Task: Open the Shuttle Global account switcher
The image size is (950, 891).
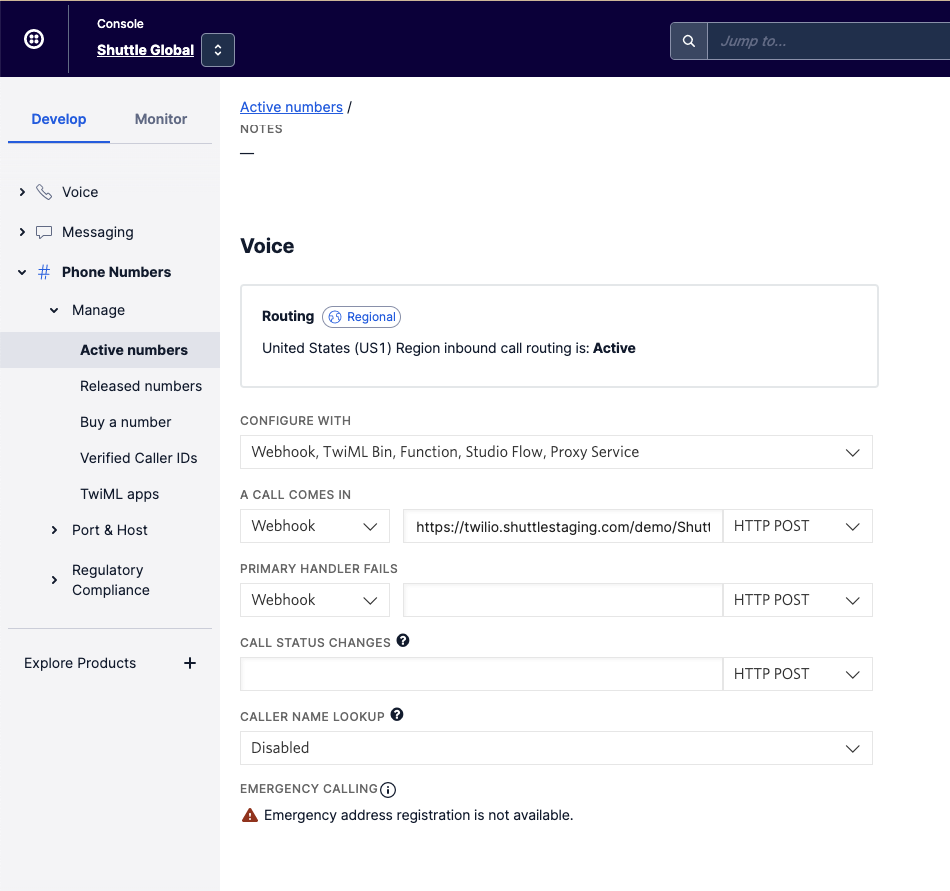Action: click(217, 50)
